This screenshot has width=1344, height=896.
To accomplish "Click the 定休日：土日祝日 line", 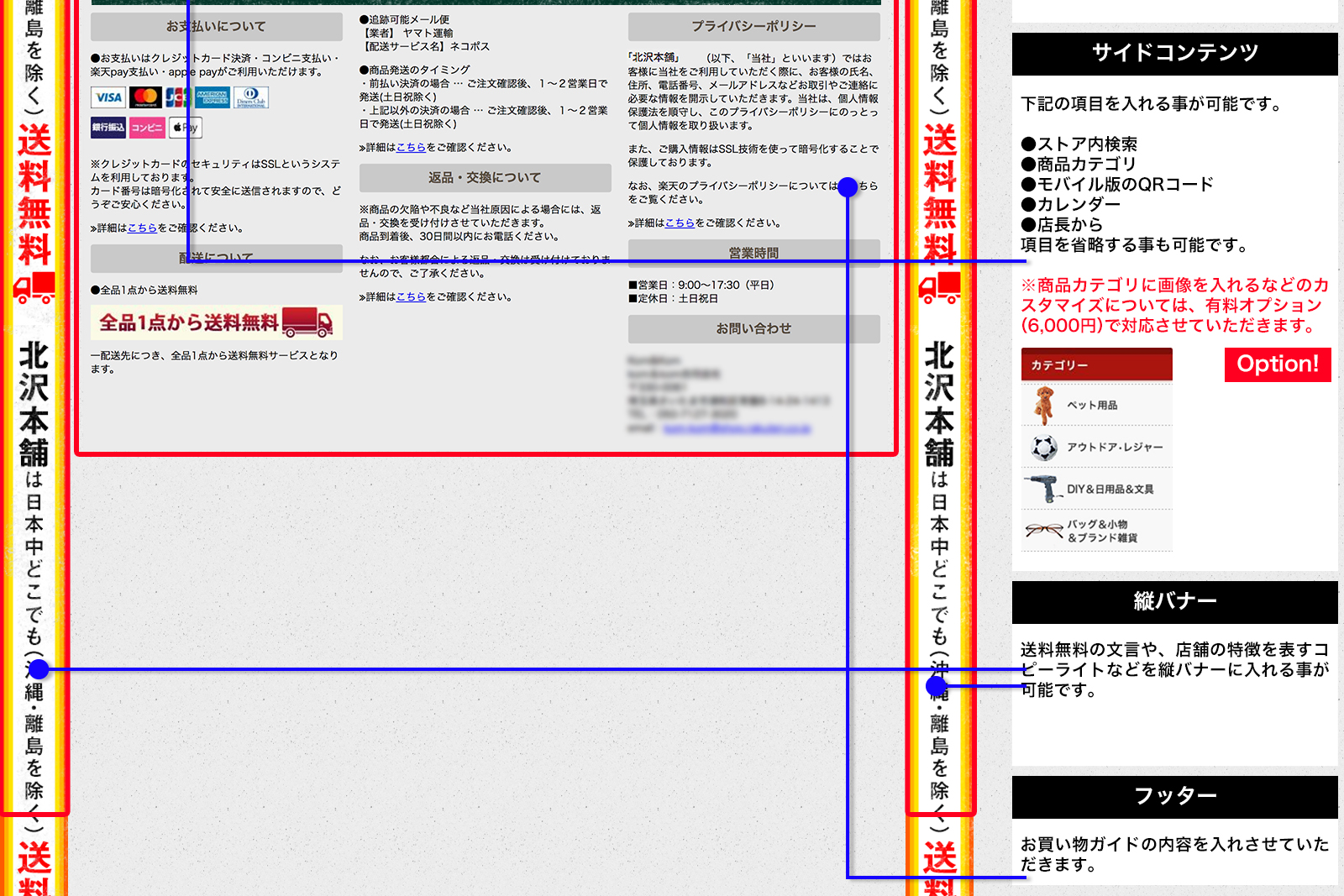I will [x=674, y=299].
